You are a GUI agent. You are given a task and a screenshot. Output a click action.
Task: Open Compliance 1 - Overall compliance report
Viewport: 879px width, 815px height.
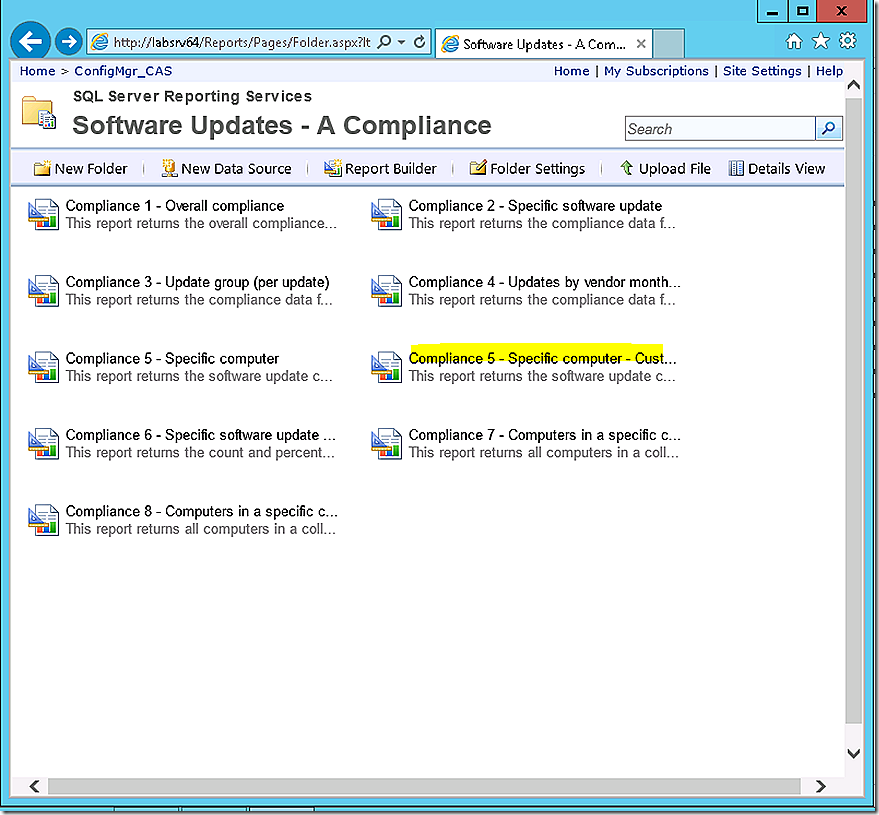pos(175,206)
